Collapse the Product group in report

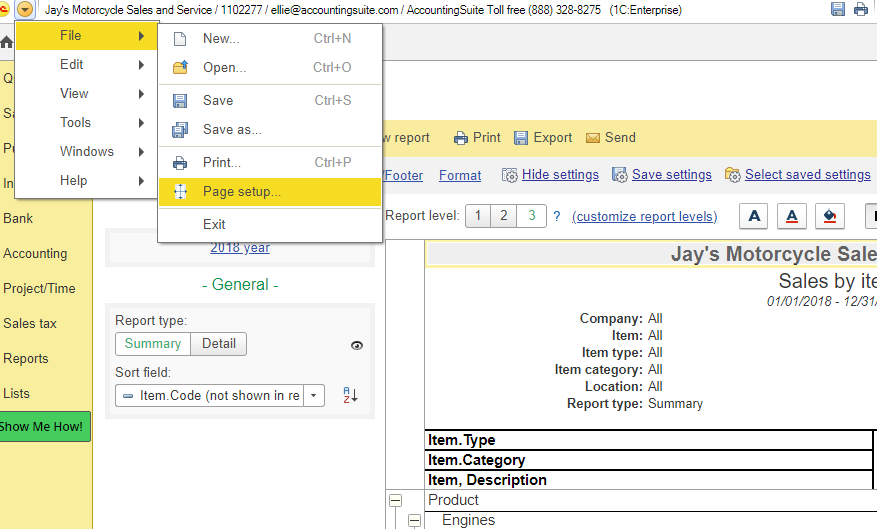point(395,500)
